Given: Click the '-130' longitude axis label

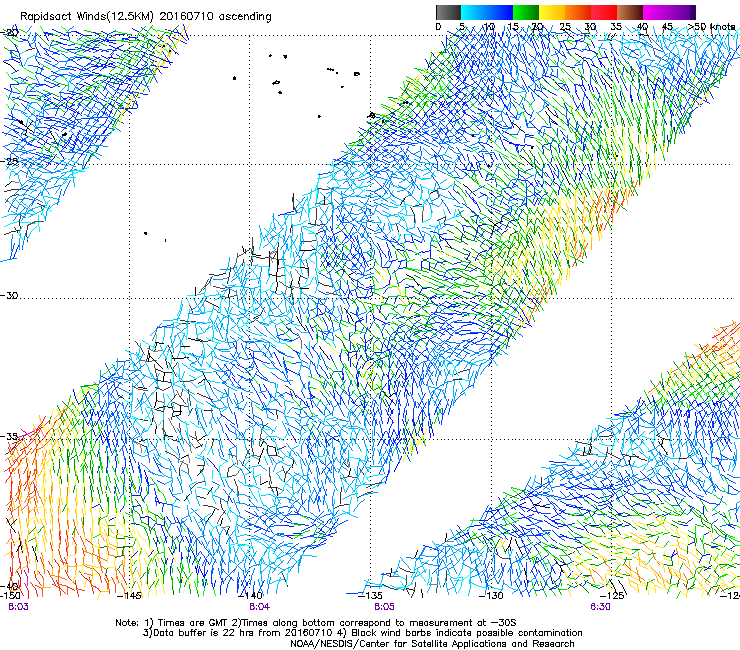Looking at the screenshot, I should (491, 595).
